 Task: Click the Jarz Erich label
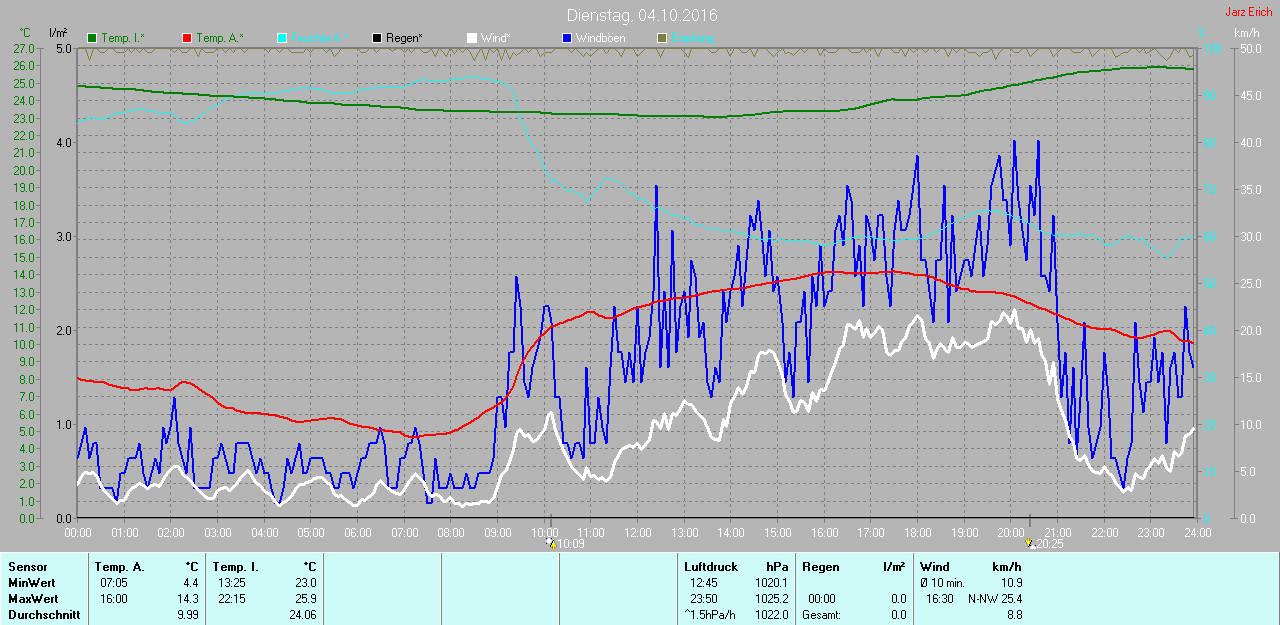(1248, 12)
